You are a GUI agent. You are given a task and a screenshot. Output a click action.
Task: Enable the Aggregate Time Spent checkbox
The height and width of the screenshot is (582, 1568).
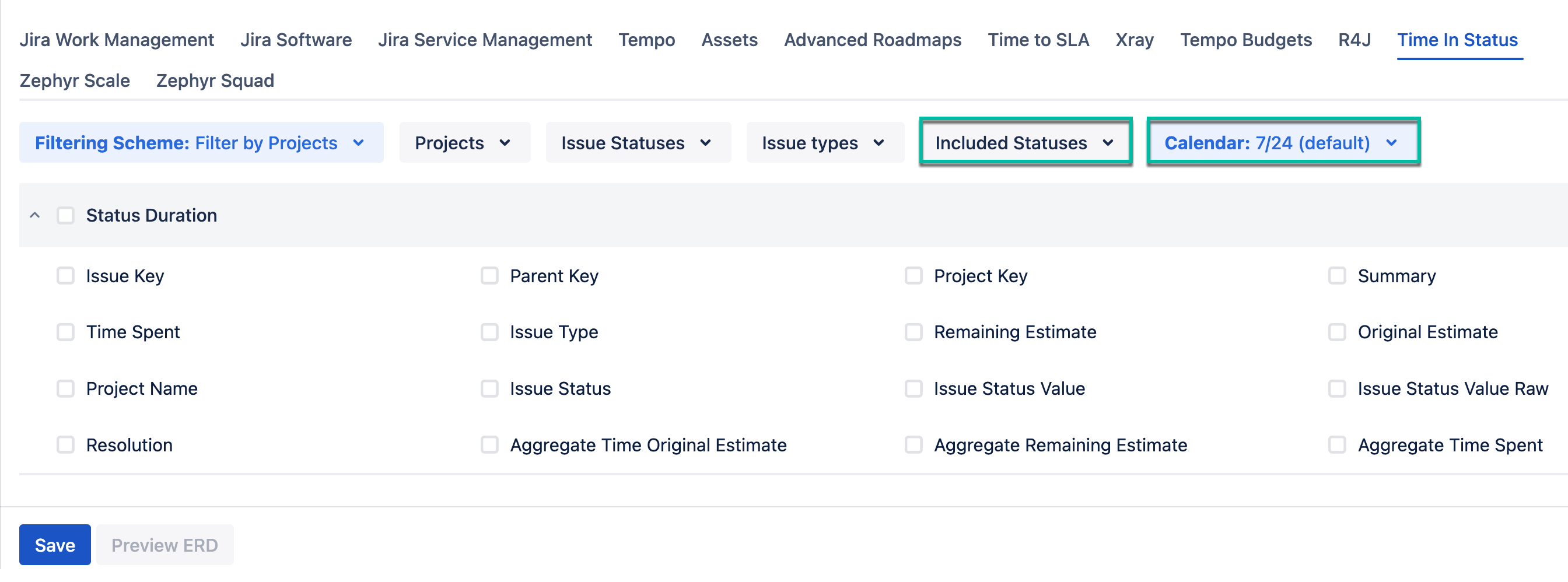[x=1338, y=444]
